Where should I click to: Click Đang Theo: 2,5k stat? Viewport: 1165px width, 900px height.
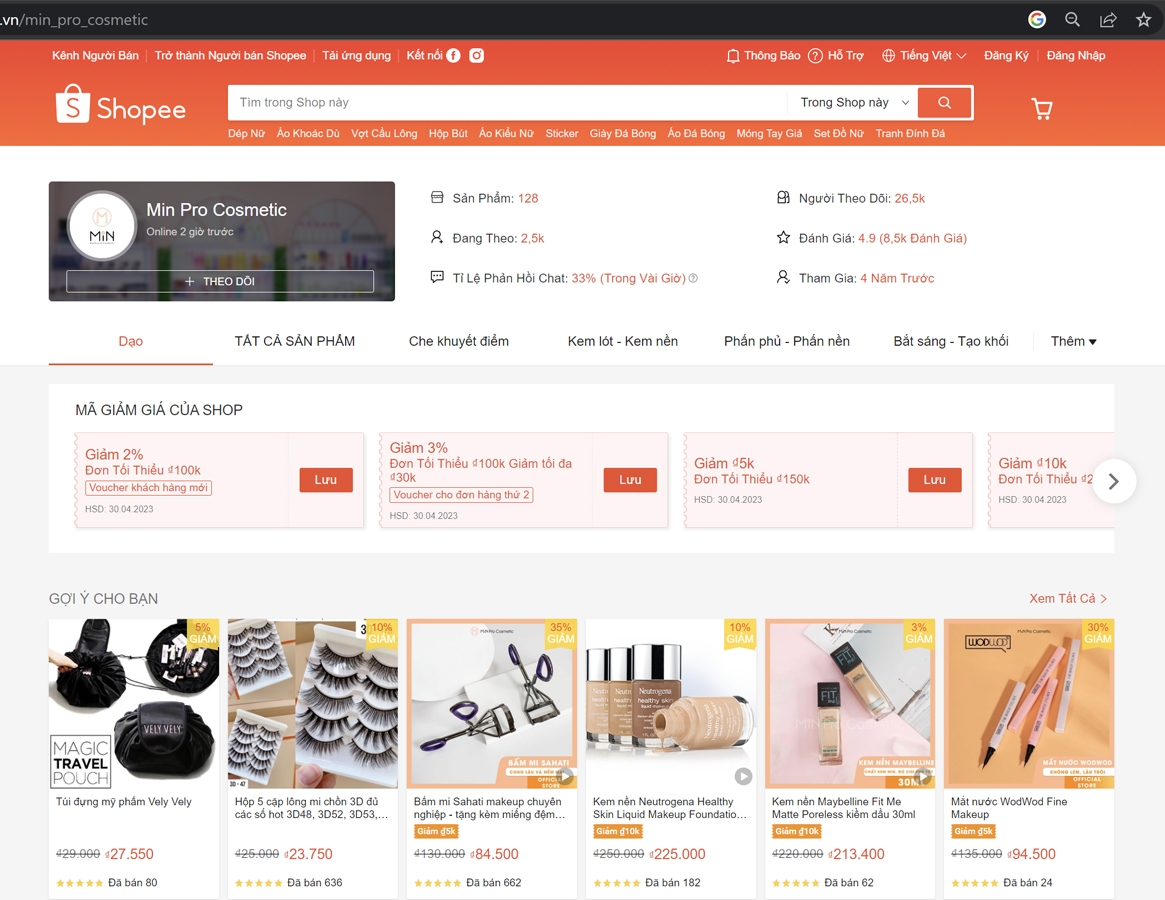(498, 239)
